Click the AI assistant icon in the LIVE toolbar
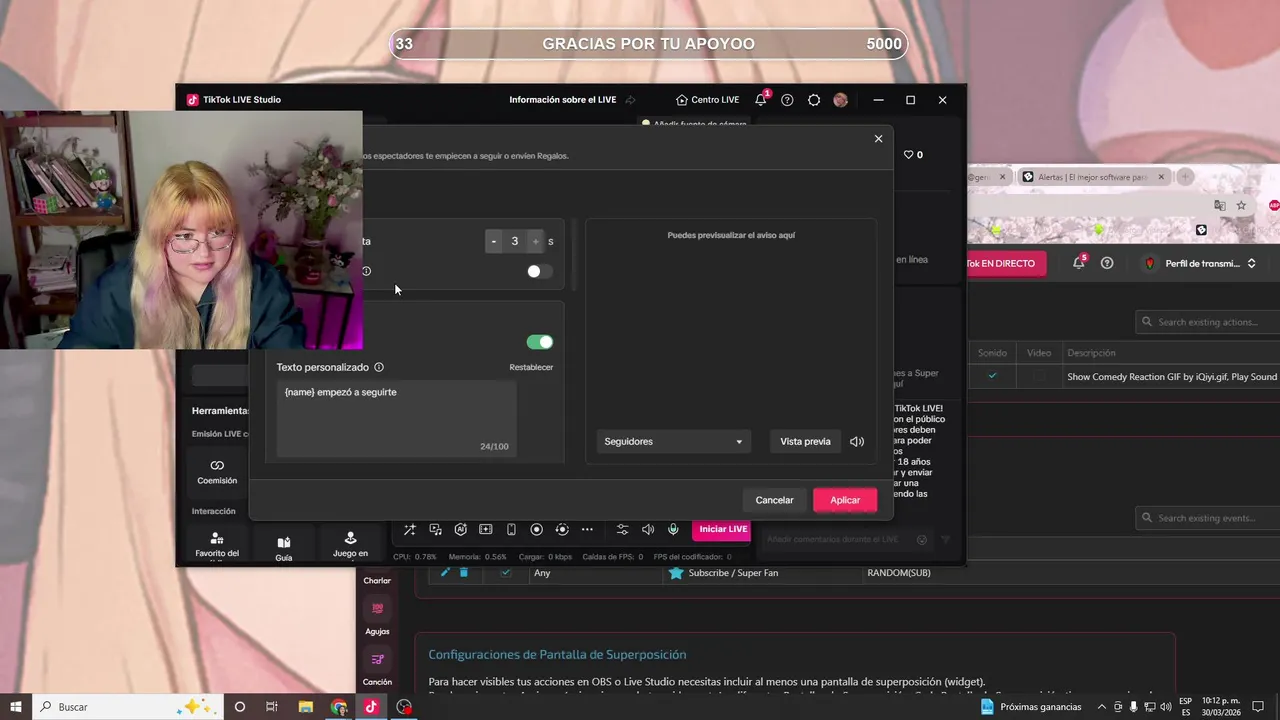The image size is (1280, 720). coord(460,529)
